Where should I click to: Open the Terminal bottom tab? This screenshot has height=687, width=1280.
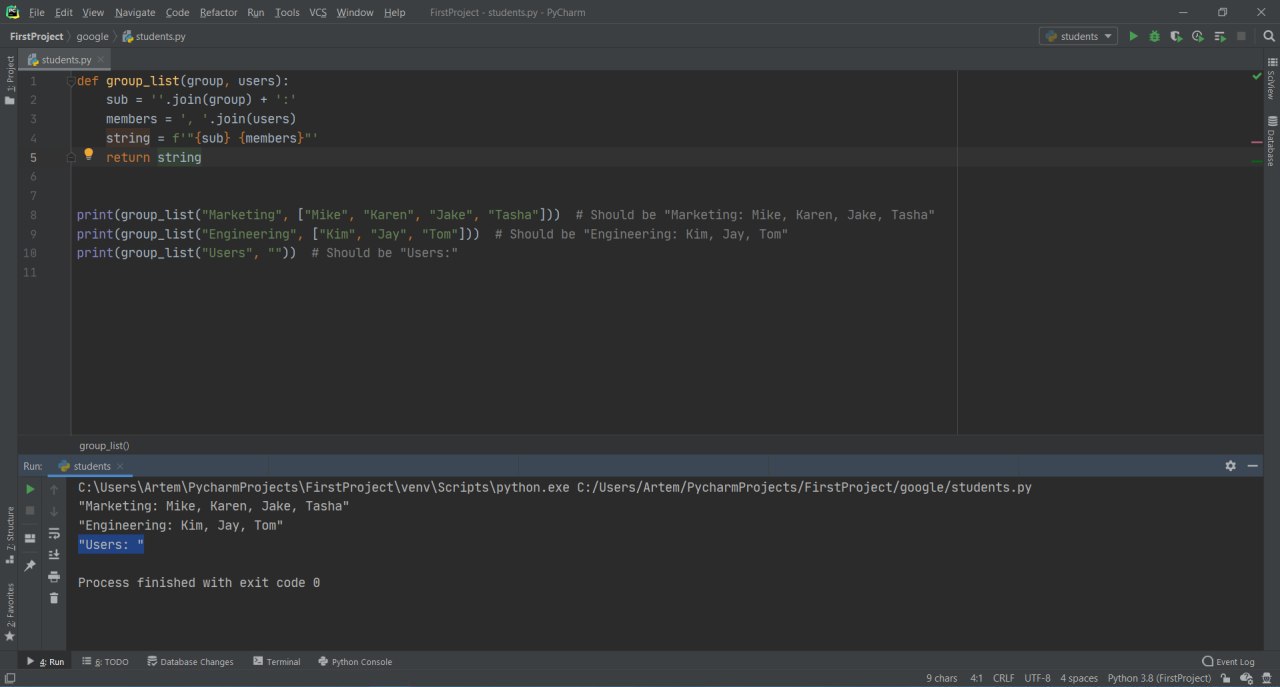pyautogui.click(x=277, y=662)
